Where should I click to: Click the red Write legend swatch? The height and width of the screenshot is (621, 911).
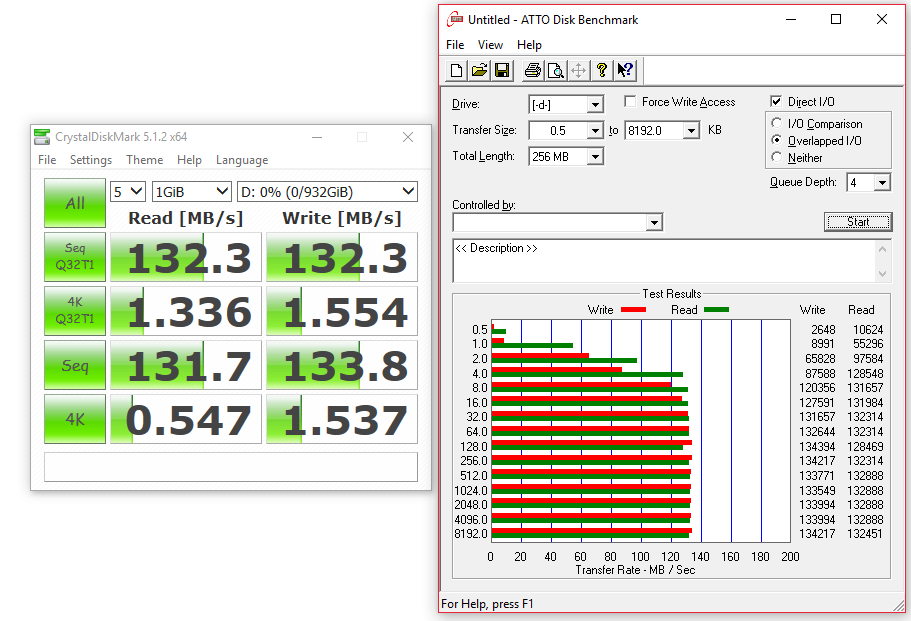pos(633,310)
